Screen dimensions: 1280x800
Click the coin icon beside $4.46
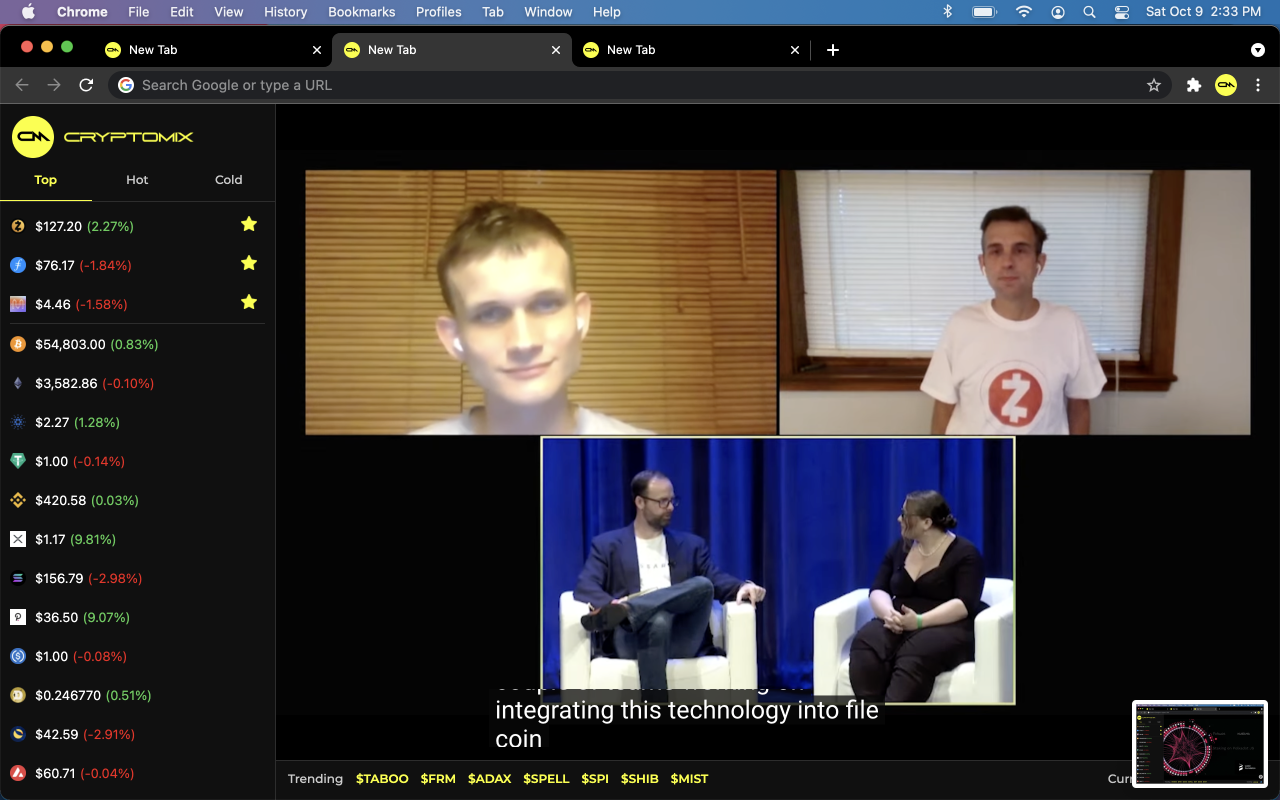click(18, 304)
